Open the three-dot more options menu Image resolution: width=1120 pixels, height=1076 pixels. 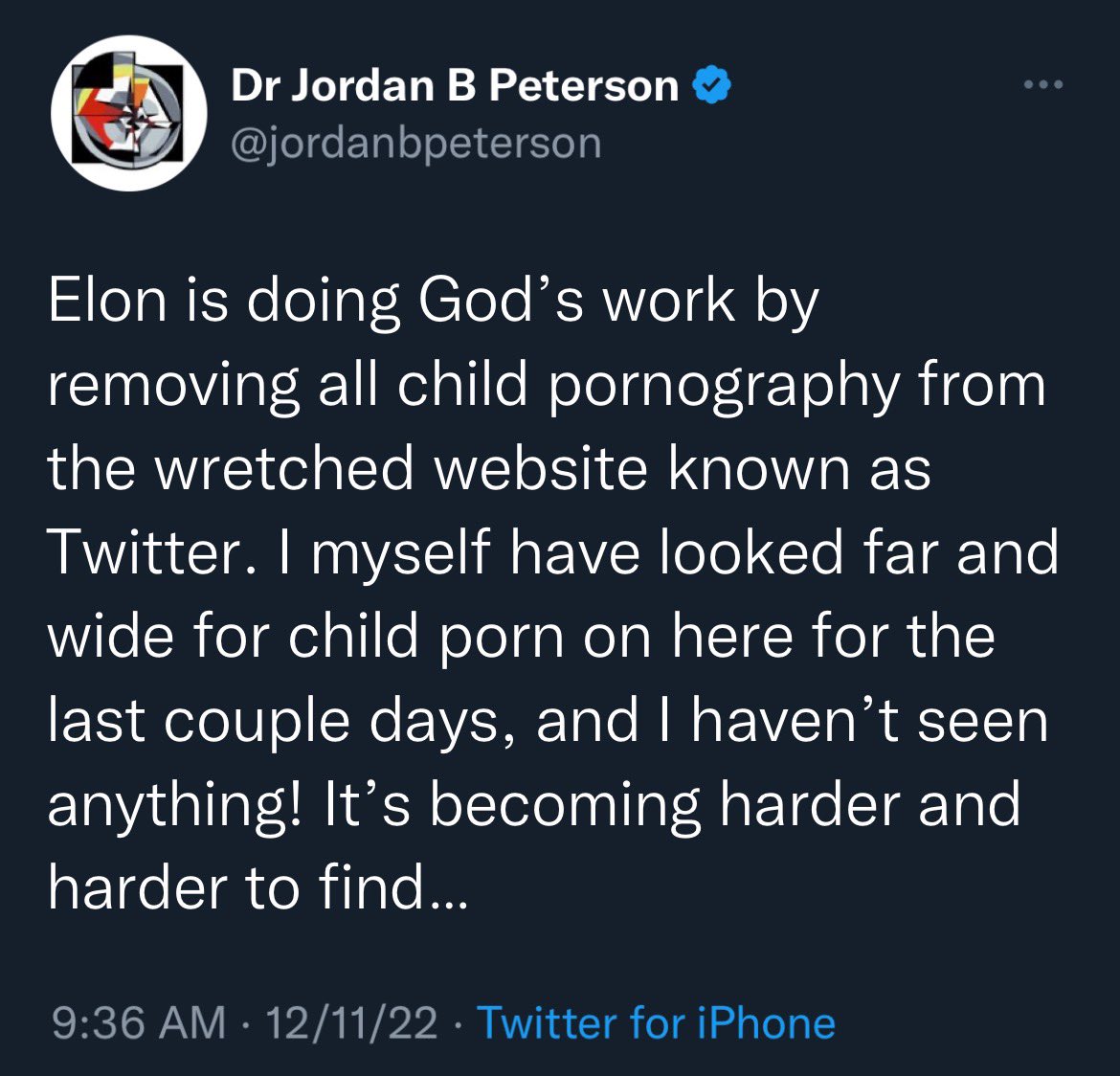[x=1042, y=86]
